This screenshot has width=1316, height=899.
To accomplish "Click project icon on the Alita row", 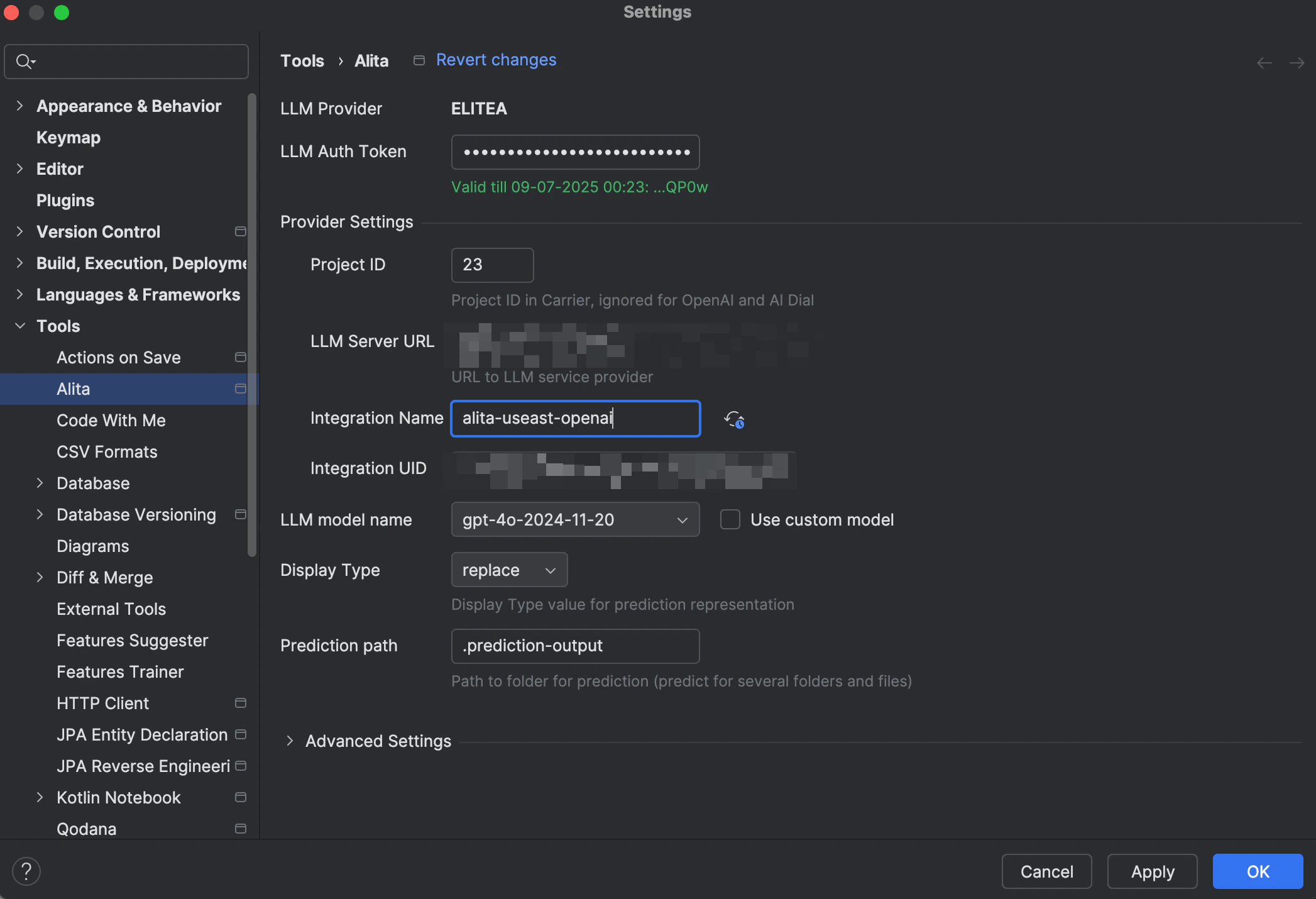I will [240, 389].
